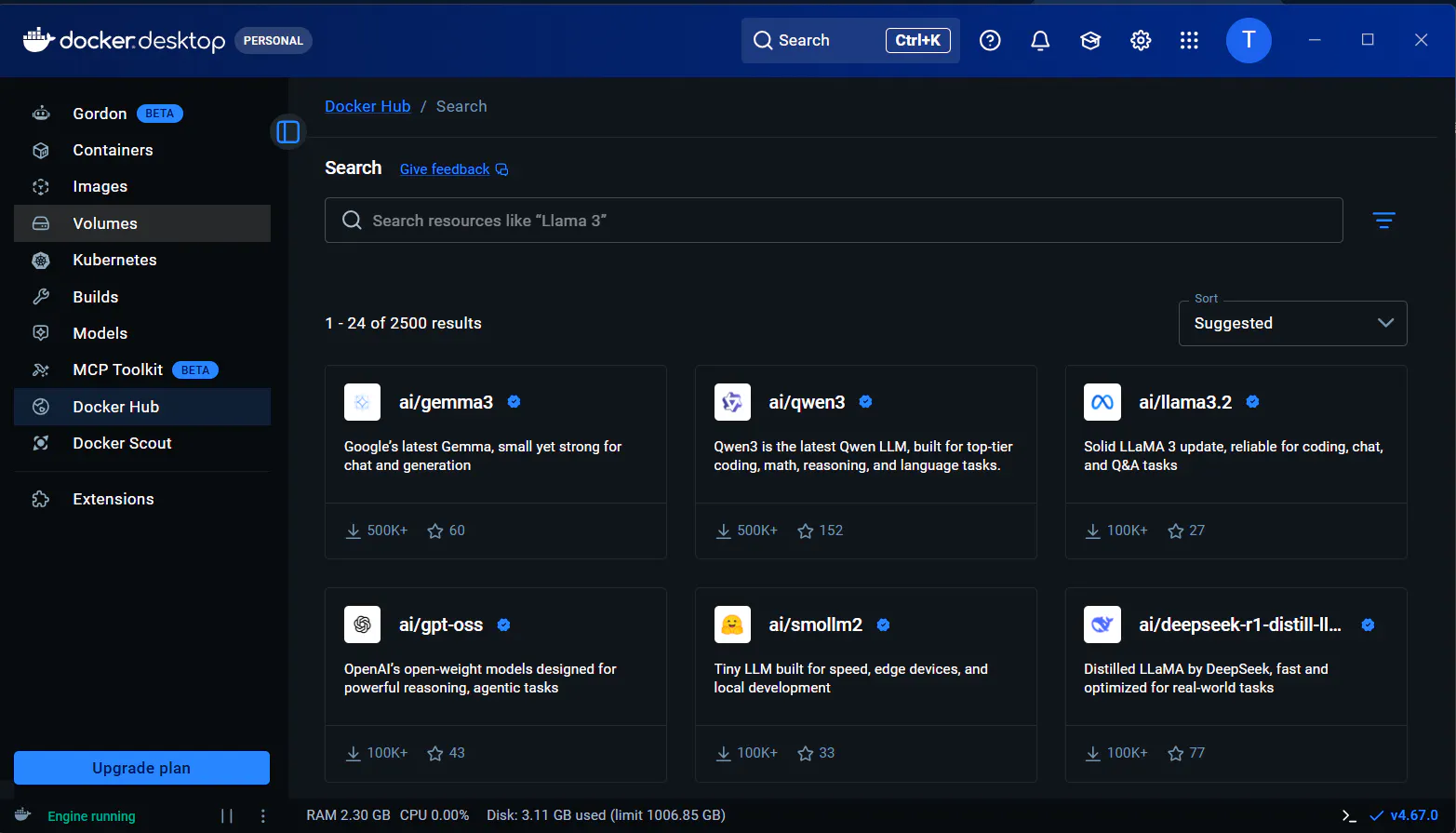Open the apps grid icon
The image size is (1456, 833).
pos(1189,40)
